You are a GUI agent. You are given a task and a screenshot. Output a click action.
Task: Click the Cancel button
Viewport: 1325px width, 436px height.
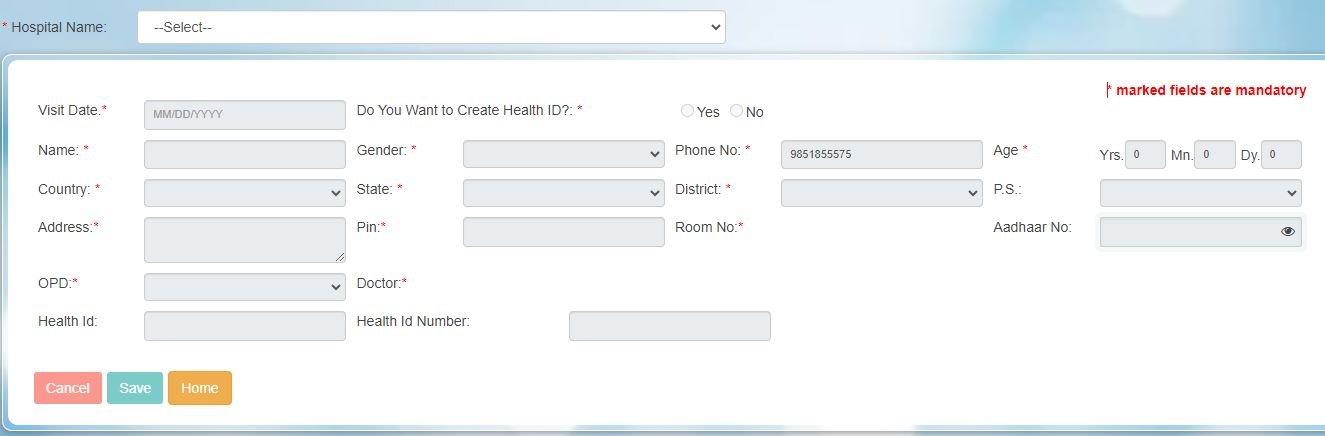[68, 388]
